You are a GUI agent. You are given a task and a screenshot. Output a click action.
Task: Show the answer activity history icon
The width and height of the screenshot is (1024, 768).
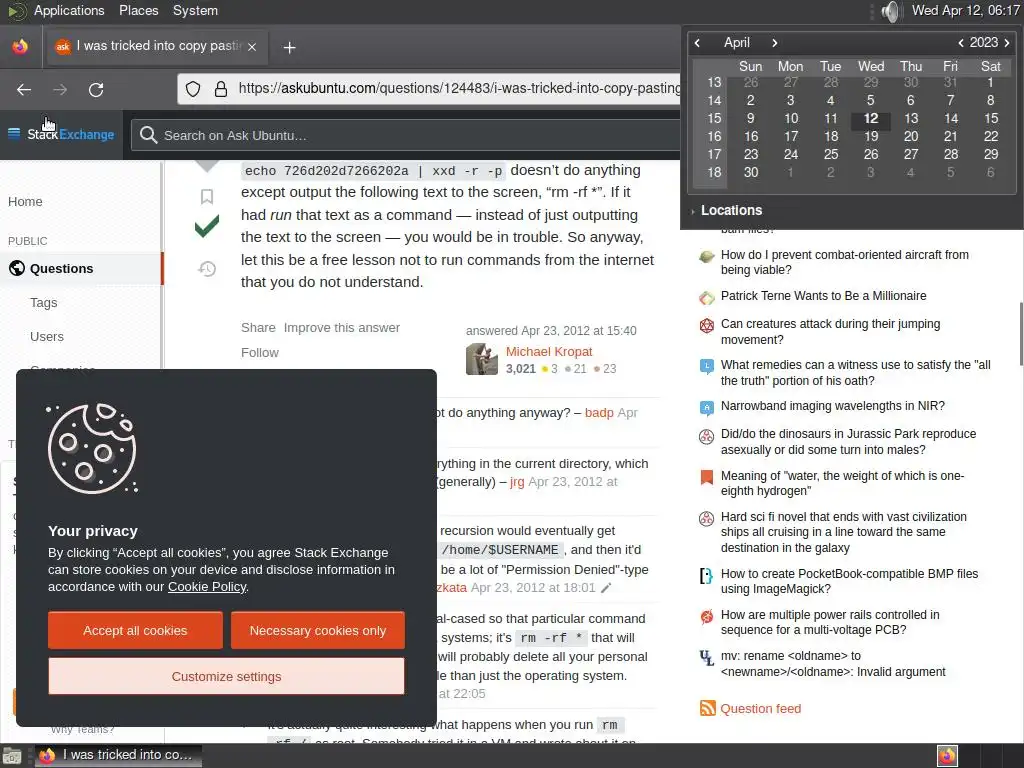207,268
